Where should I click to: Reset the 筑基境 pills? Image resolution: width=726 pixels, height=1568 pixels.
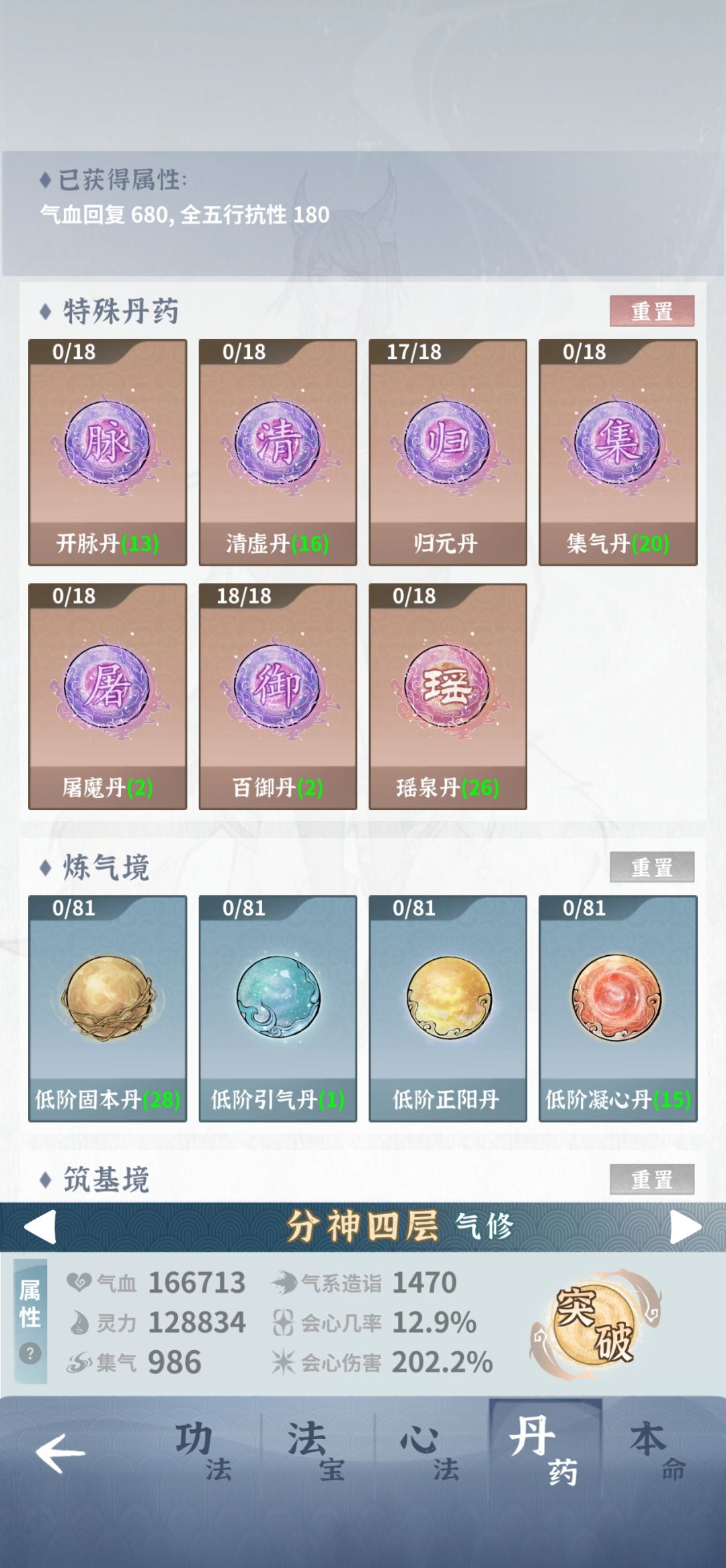[652, 1179]
